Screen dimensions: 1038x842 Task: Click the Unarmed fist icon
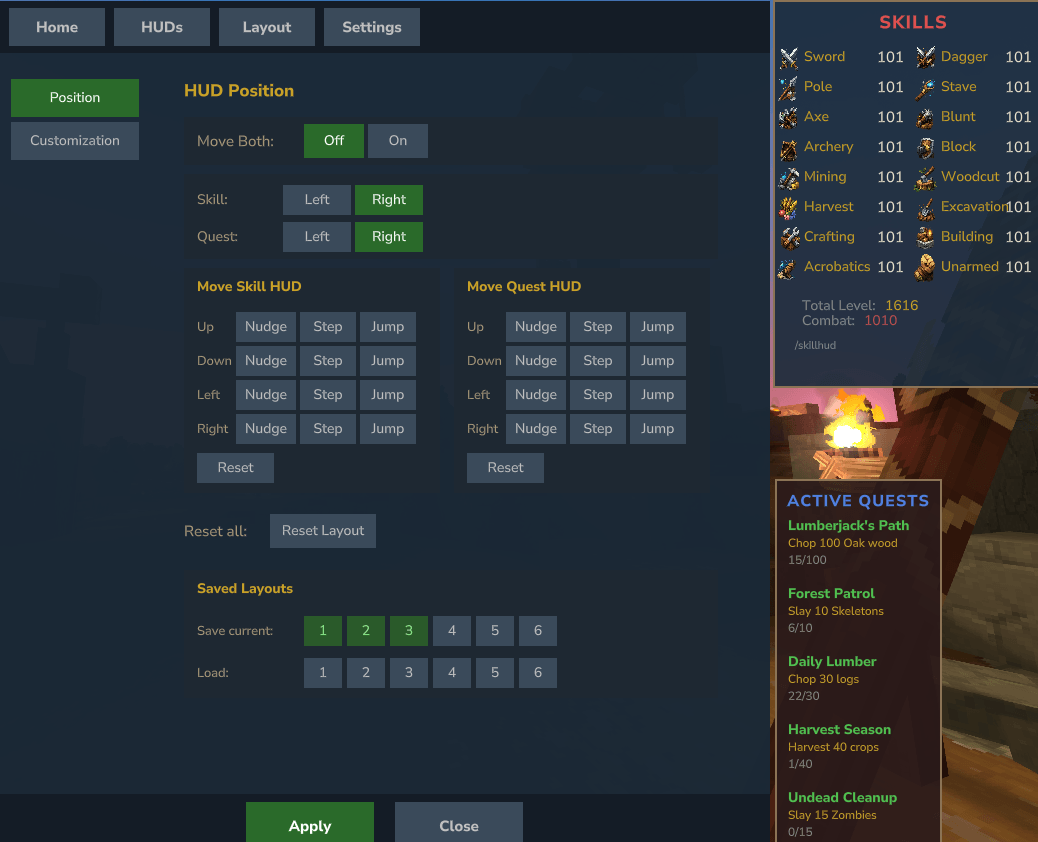(925, 267)
